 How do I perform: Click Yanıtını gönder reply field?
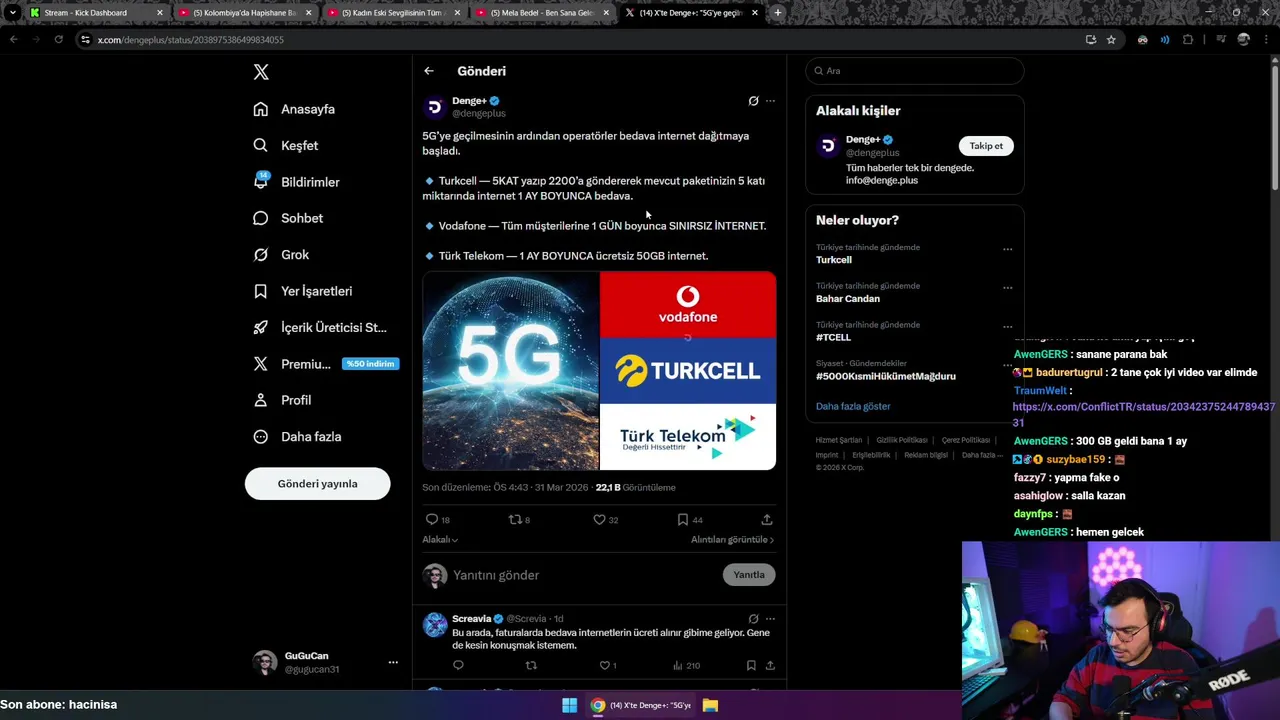[585, 575]
